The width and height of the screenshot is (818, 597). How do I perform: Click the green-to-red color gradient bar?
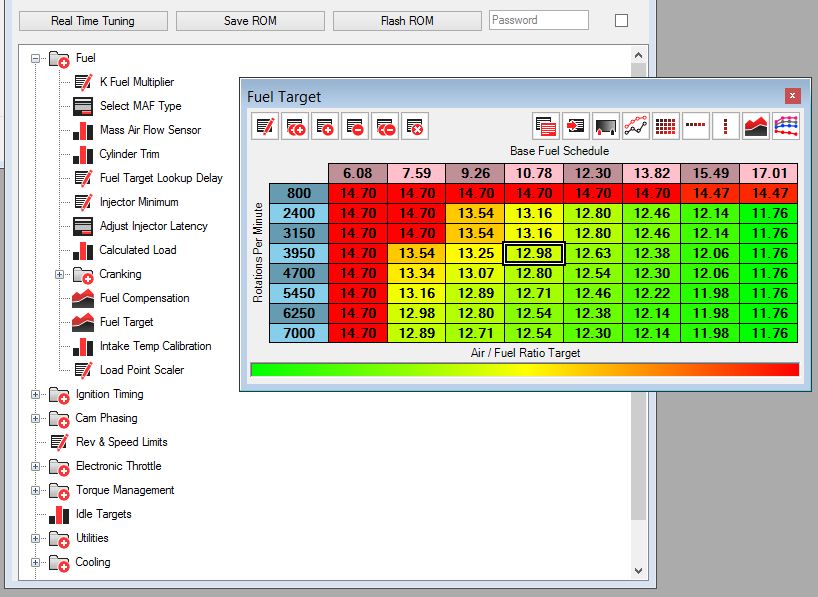coord(525,369)
